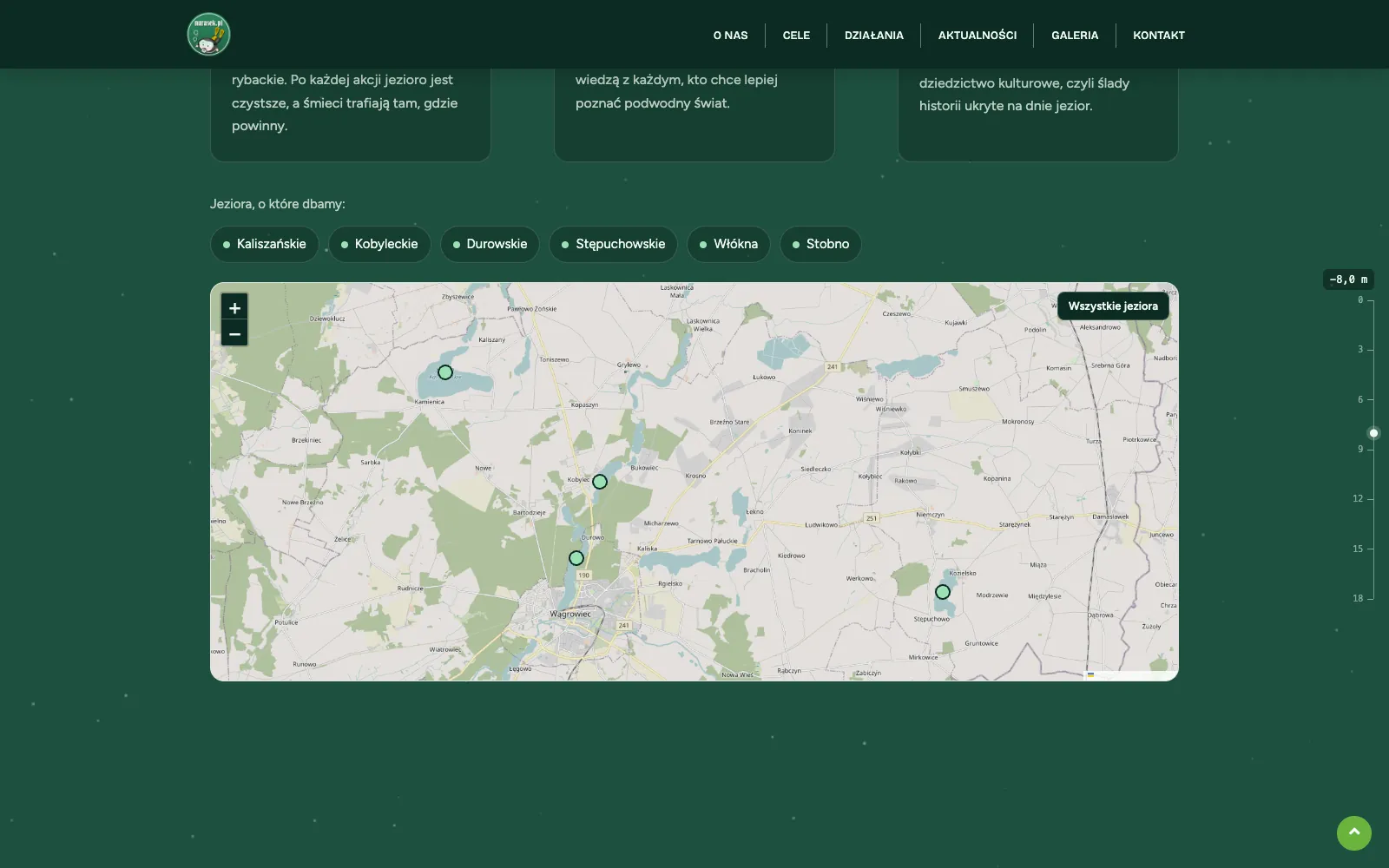Click the -8,0 m depth readout
The height and width of the screenshot is (868, 1389).
(x=1348, y=279)
